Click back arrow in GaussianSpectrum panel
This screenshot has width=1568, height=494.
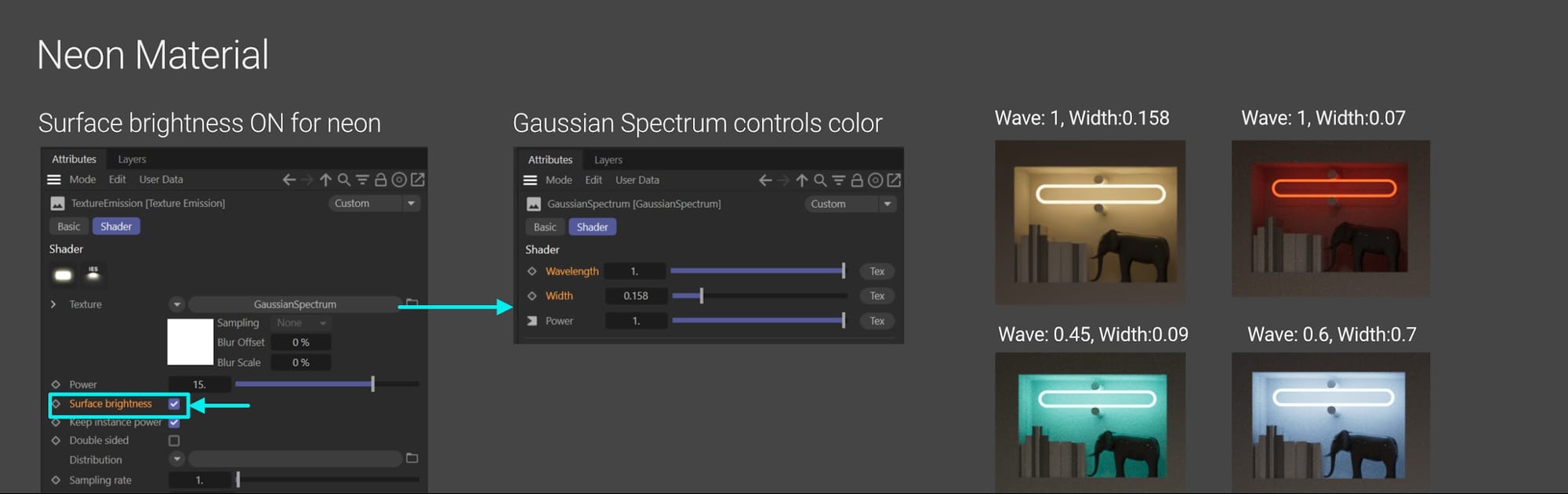click(x=765, y=180)
